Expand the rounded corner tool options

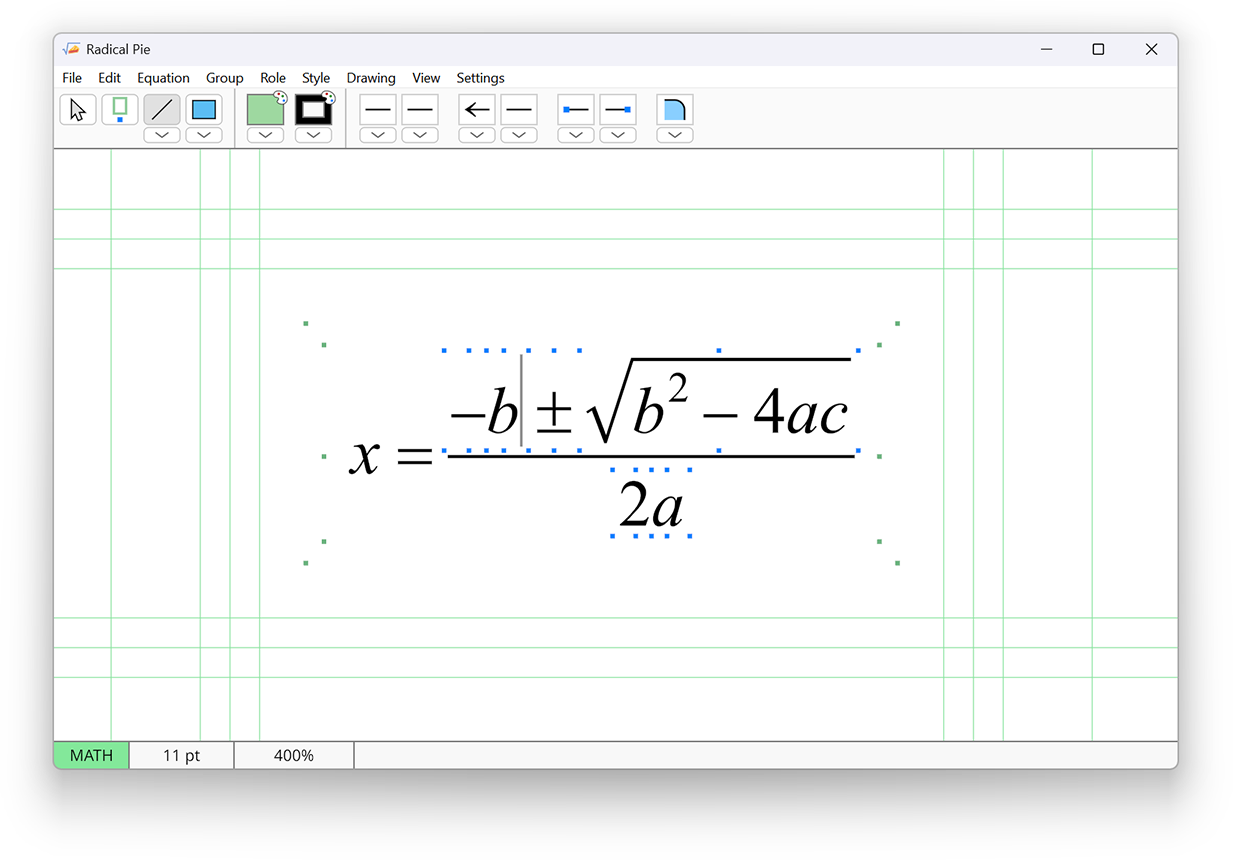click(674, 134)
